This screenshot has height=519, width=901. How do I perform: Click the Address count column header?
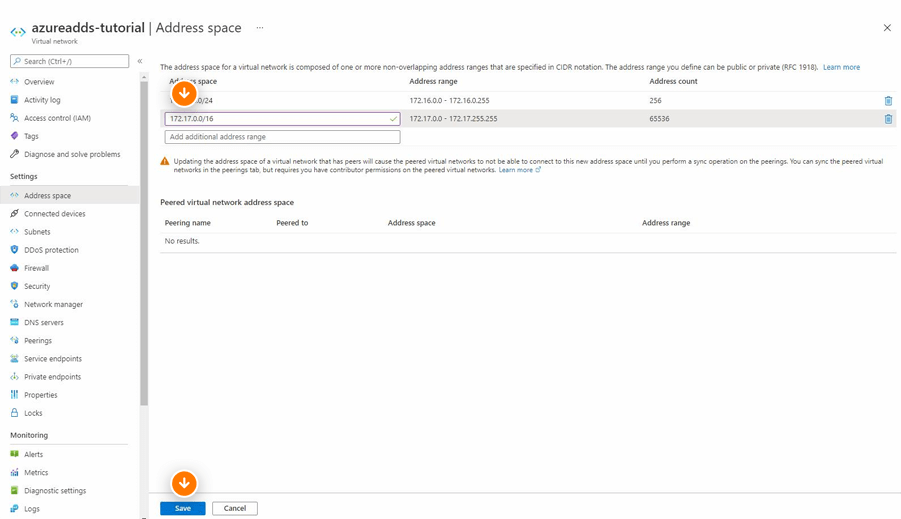673,81
